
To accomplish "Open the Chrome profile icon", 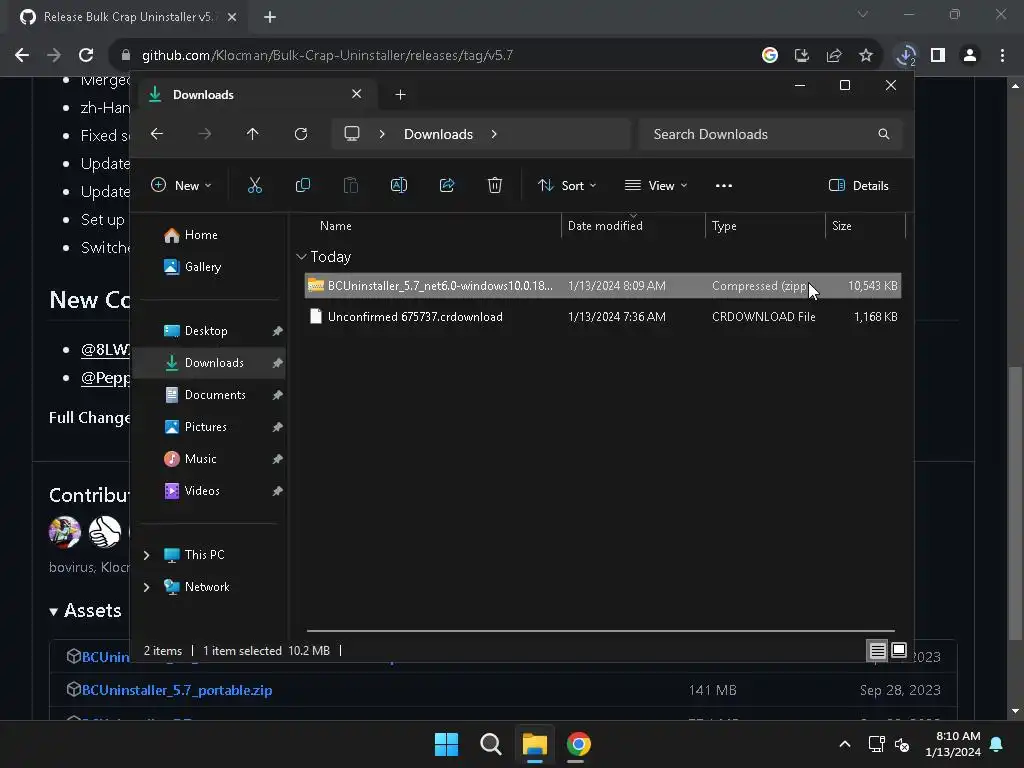I will pos(970,56).
